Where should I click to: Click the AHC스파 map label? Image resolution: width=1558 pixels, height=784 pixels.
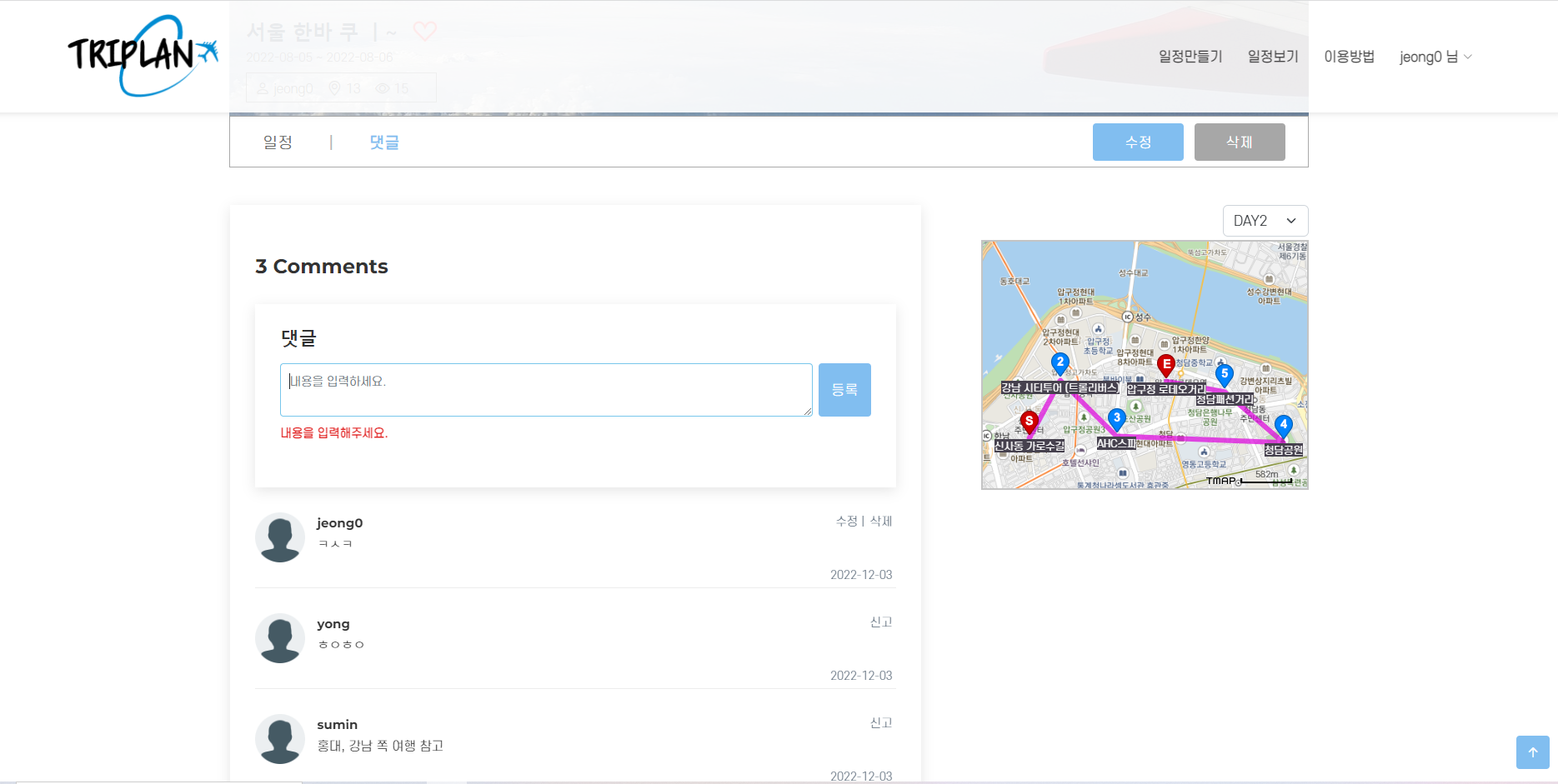[1116, 443]
